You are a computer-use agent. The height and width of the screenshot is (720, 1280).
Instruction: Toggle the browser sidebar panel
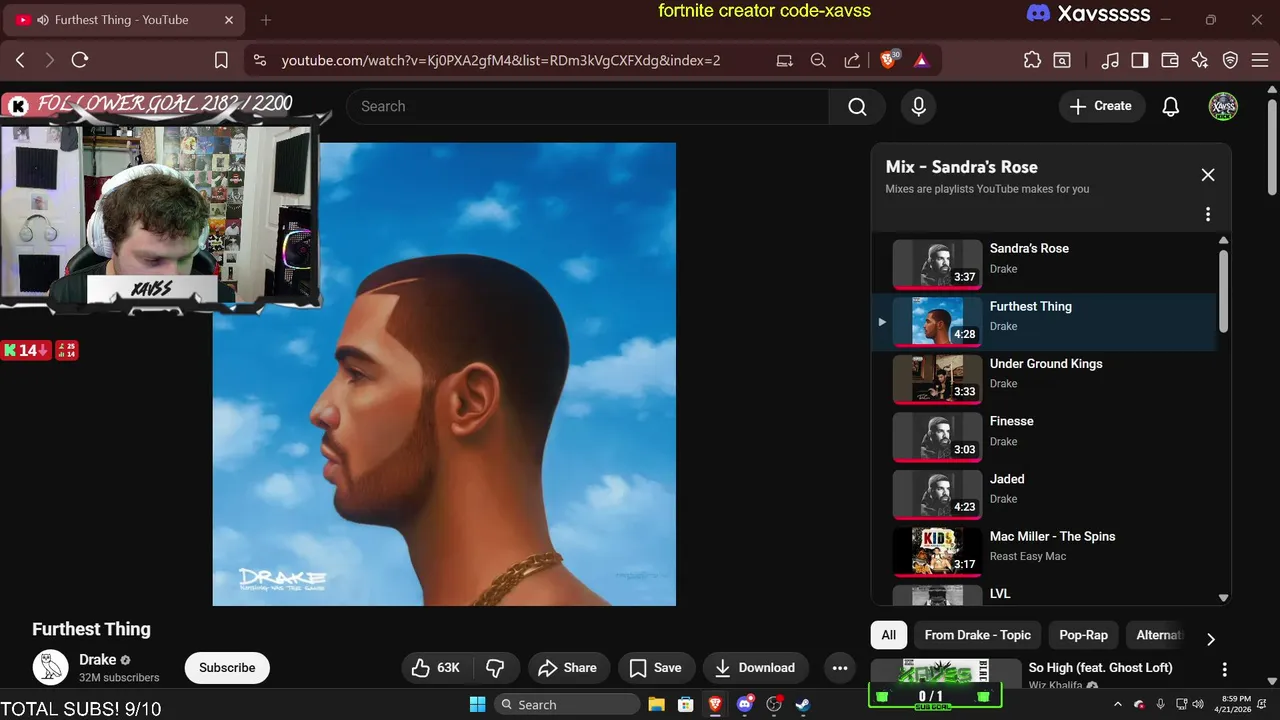coord(1140,60)
